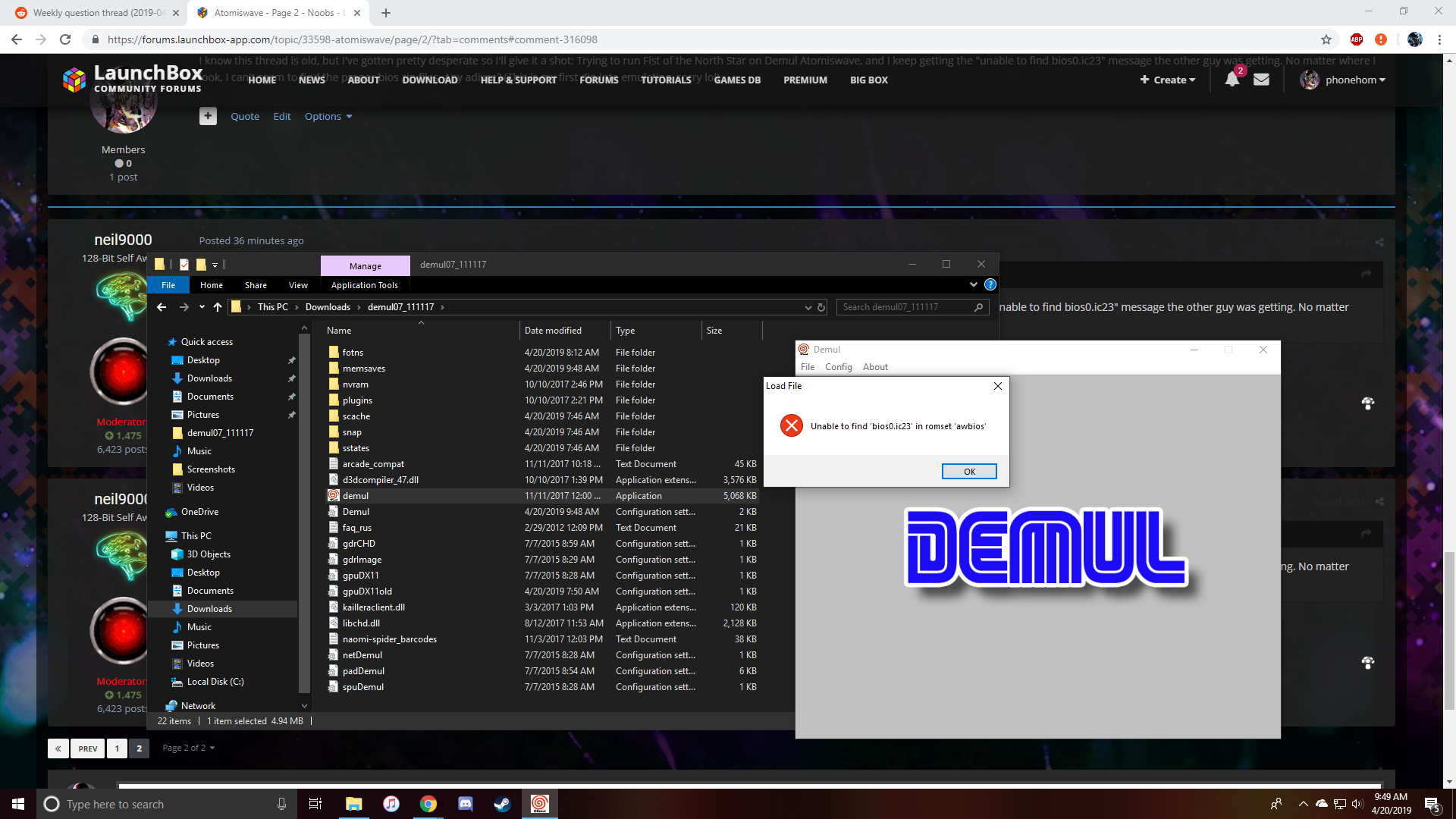1456x819 pixels.
Task: Click the Search demul07_111117 field
Action: click(x=913, y=307)
